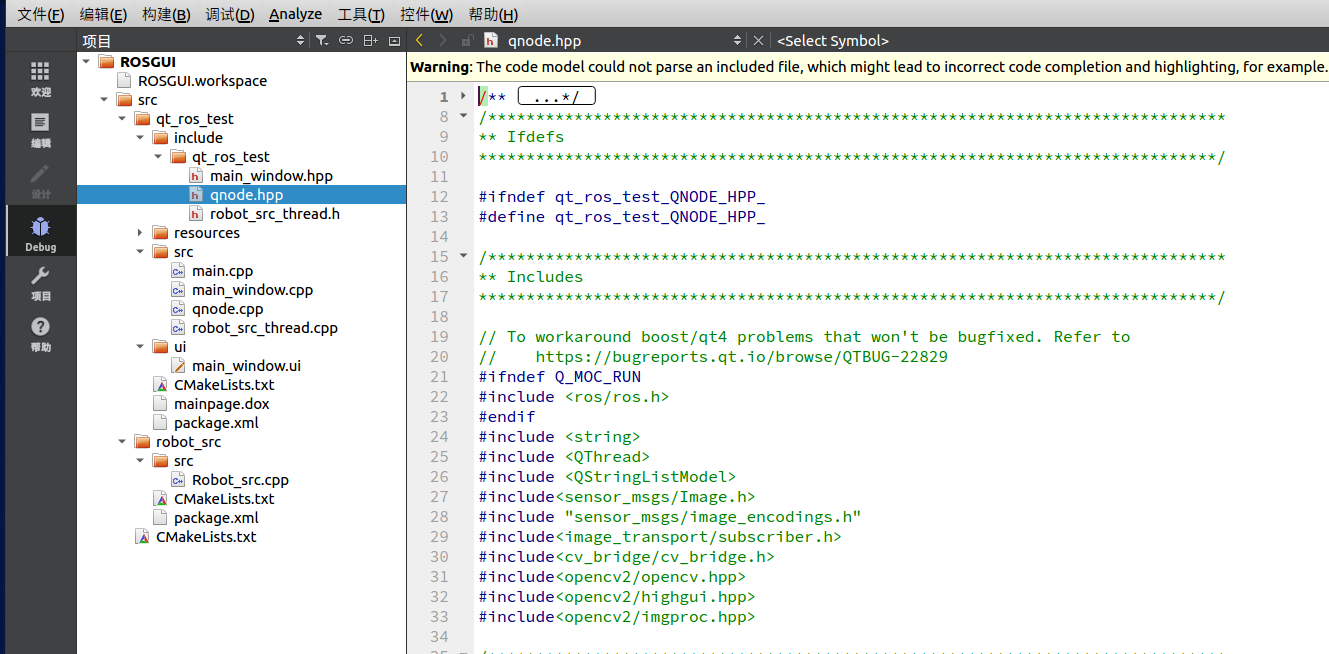Open the 调试(D) menu

tap(230, 14)
